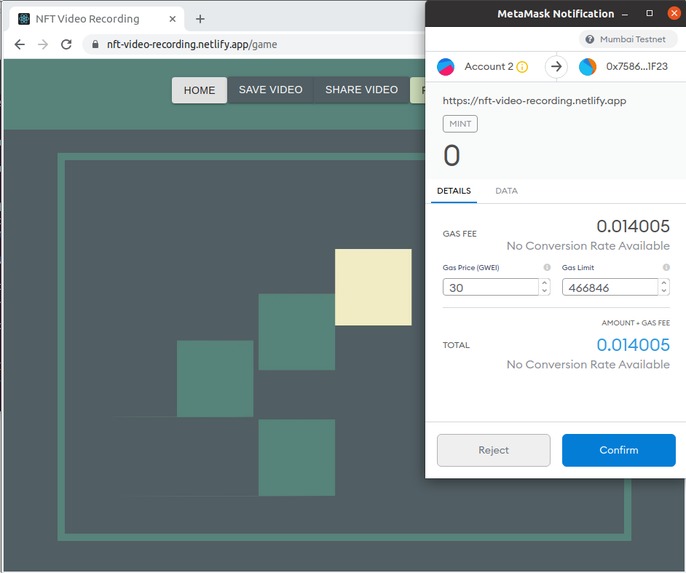Confirm the MetaMask transaction
The height and width of the screenshot is (573, 686).
(619, 450)
